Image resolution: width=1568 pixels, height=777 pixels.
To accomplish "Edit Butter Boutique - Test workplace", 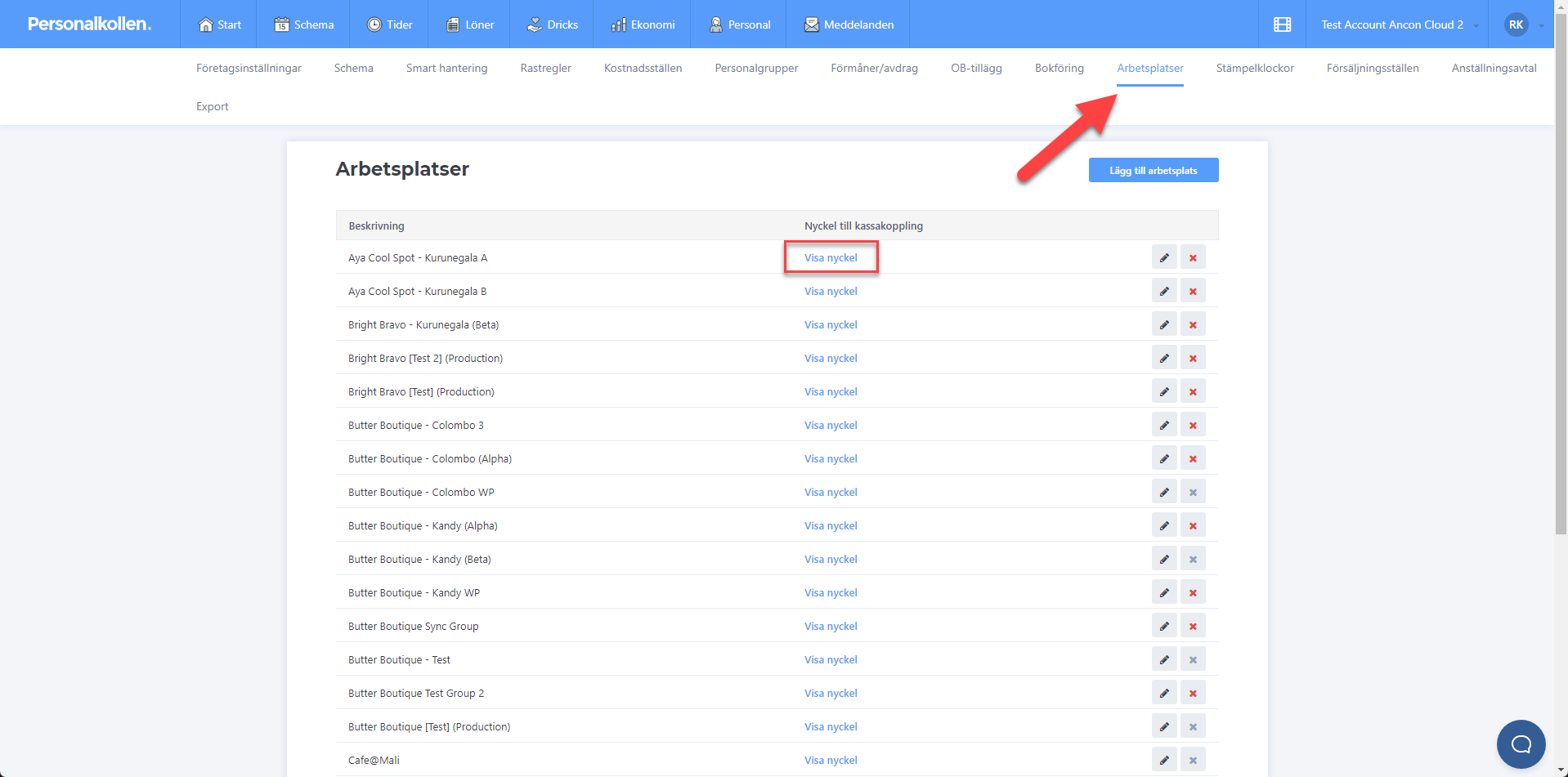I will coord(1164,659).
